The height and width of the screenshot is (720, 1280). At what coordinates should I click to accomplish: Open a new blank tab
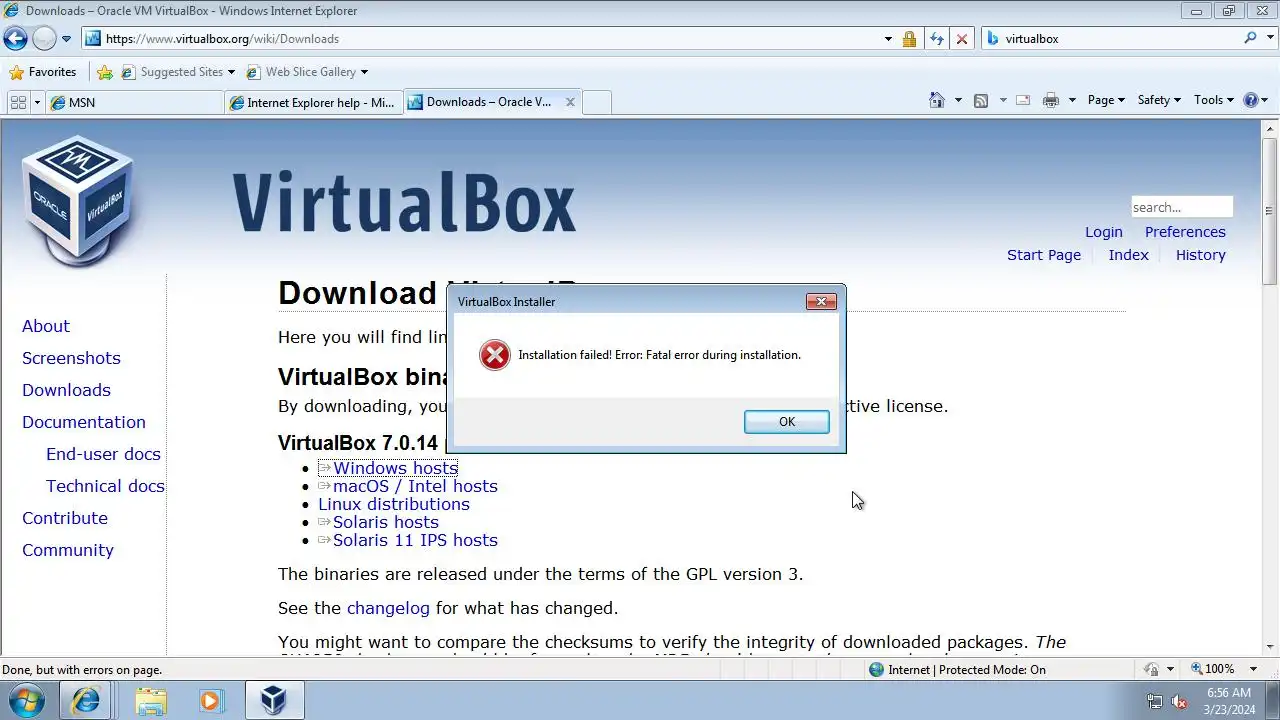coord(597,102)
